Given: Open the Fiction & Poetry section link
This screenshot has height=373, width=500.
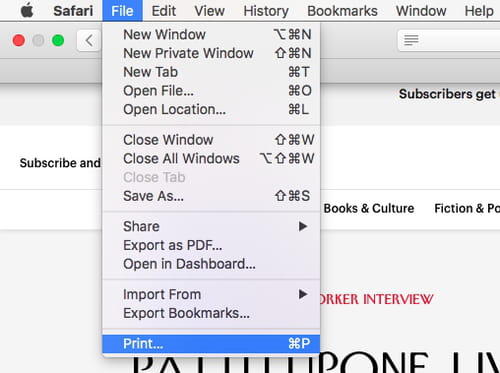Looking at the screenshot, I should pyautogui.click(x=467, y=208).
